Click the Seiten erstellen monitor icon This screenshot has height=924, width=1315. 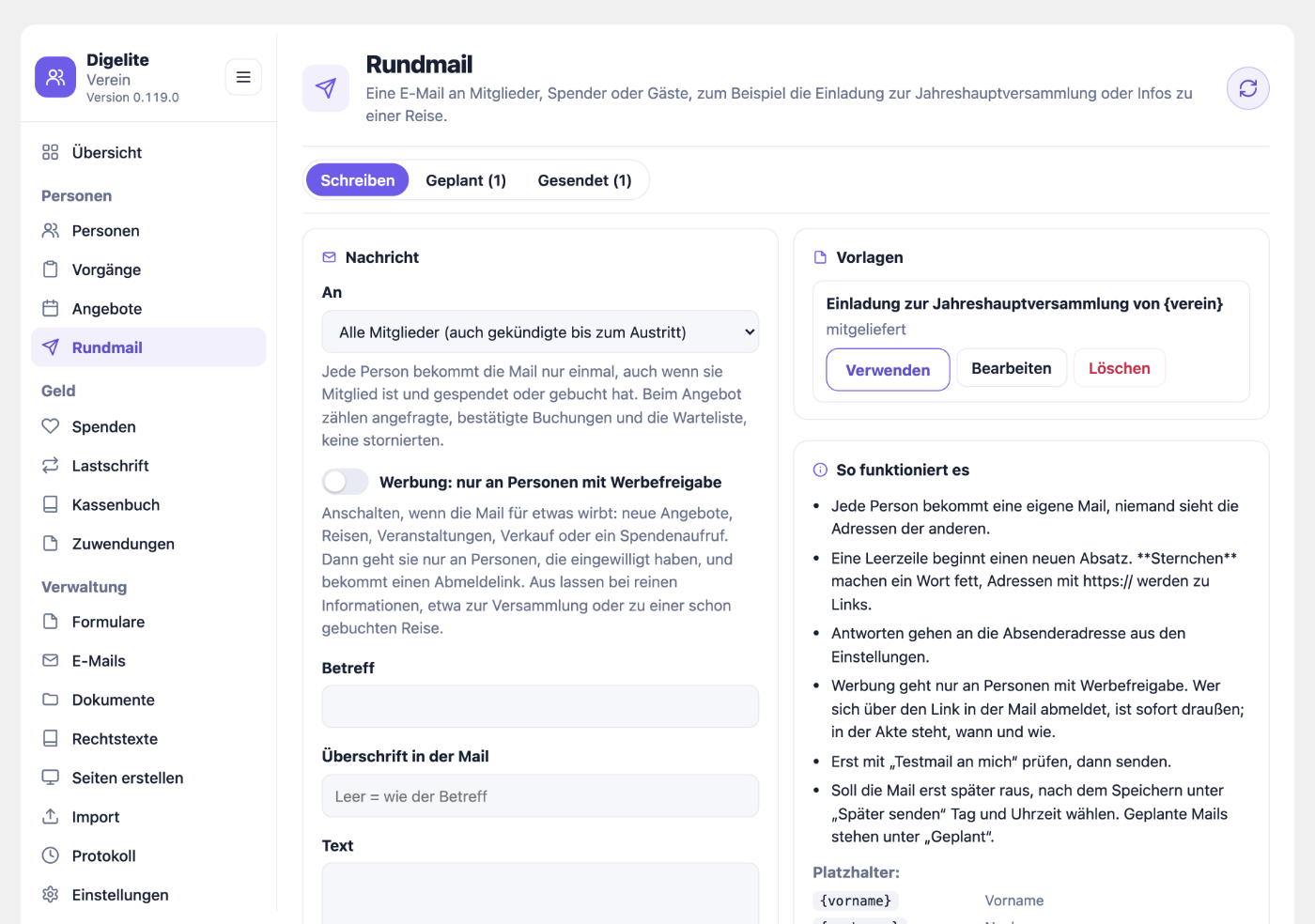51,778
